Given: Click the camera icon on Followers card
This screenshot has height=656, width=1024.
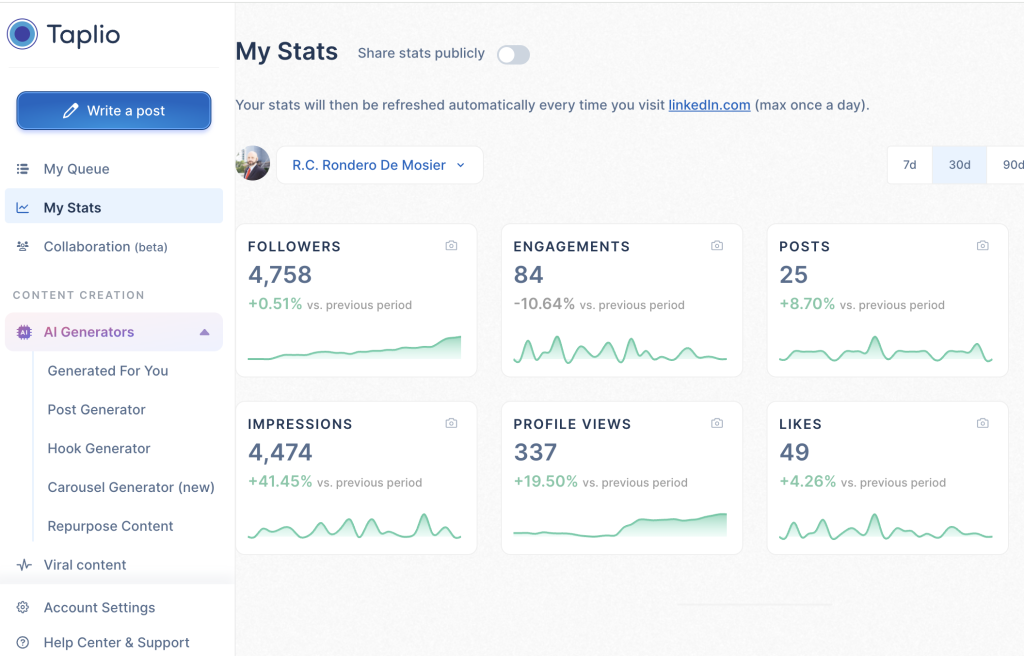Looking at the screenshot, I should coord(451,246).
